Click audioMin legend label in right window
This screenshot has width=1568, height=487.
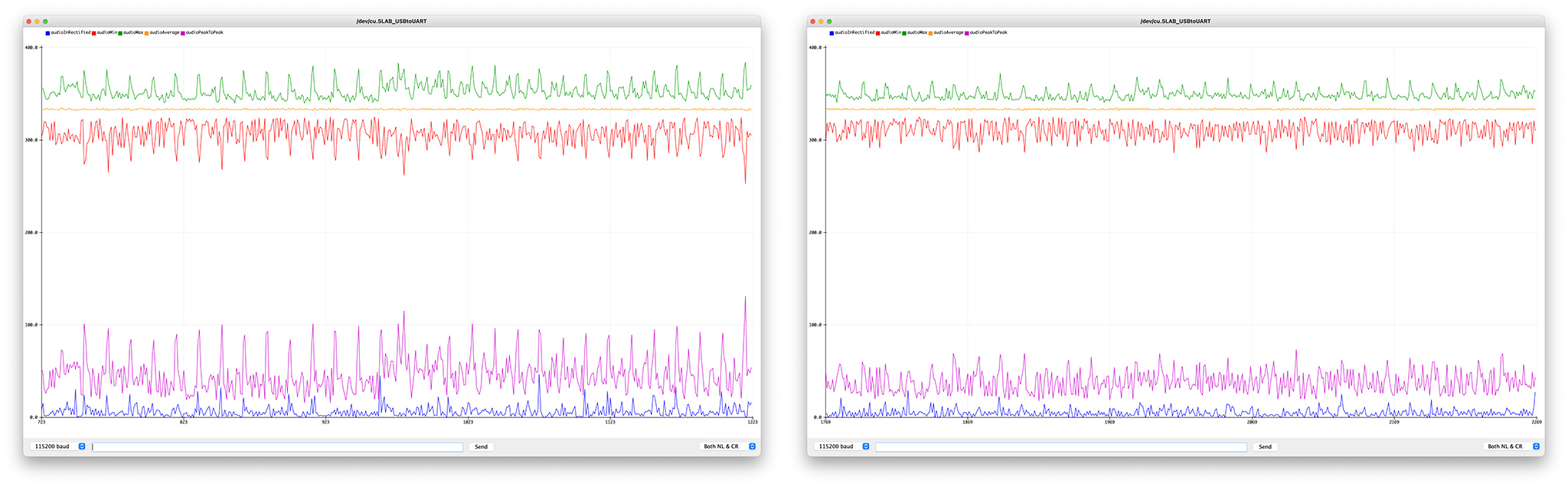(890, 33)
